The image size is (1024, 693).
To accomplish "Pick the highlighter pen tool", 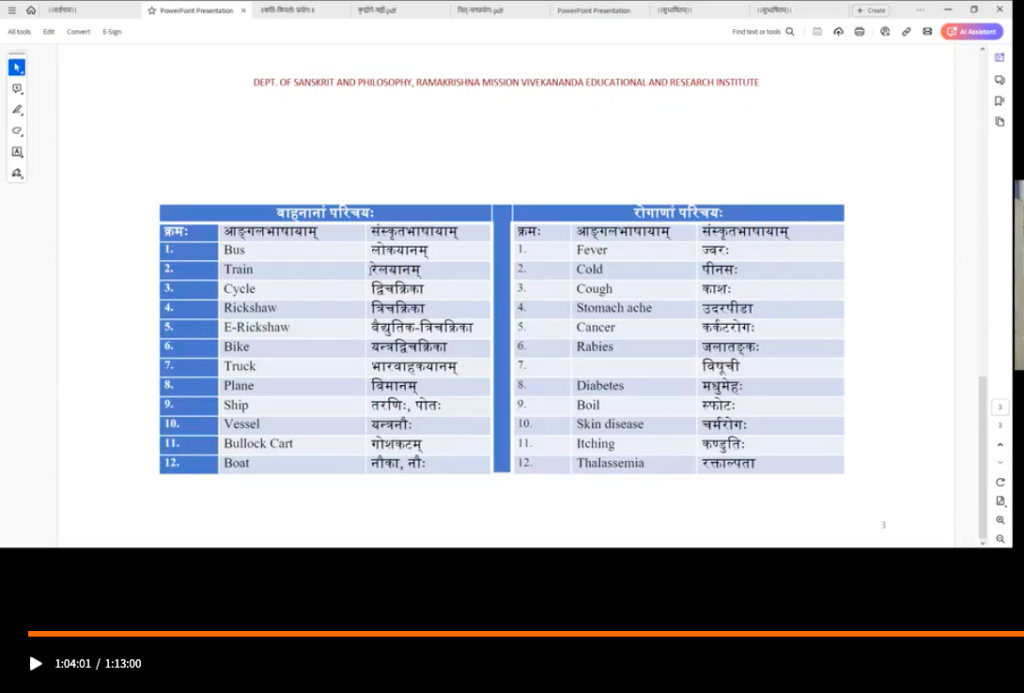I will tap(17, 110).
